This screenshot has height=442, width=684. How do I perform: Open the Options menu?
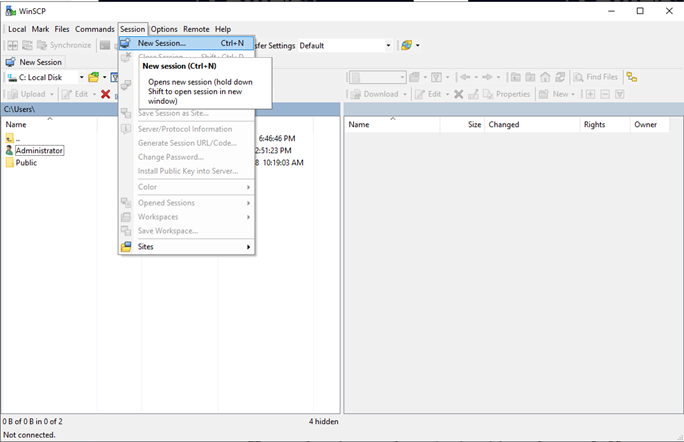[x=164, y=29]
